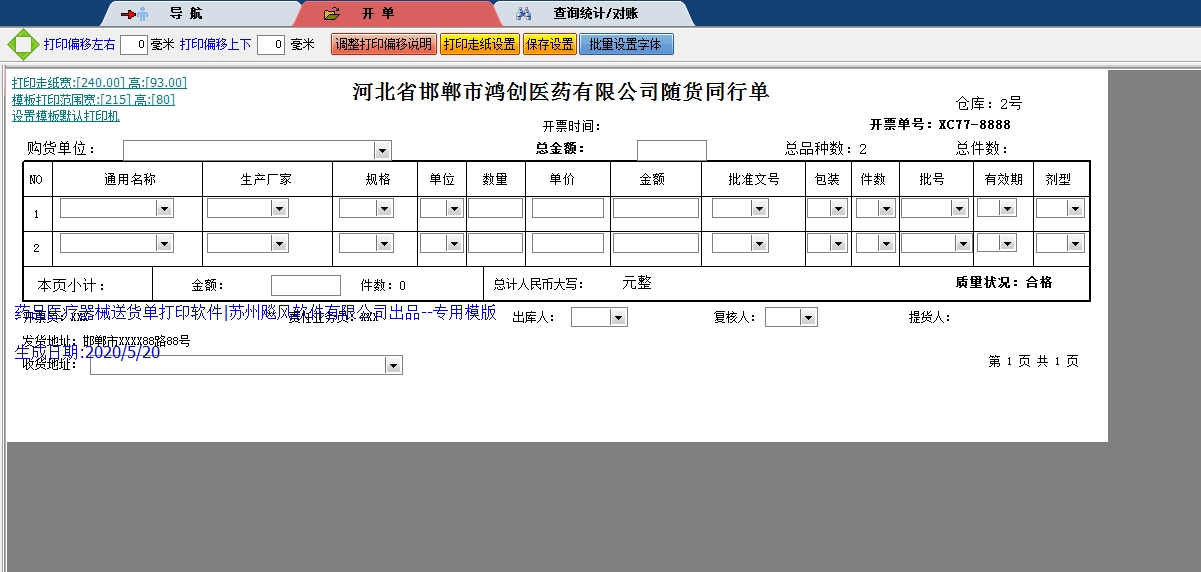Expand the 购货单位 dropdown

pyautogui.click(x=381, y=150)
